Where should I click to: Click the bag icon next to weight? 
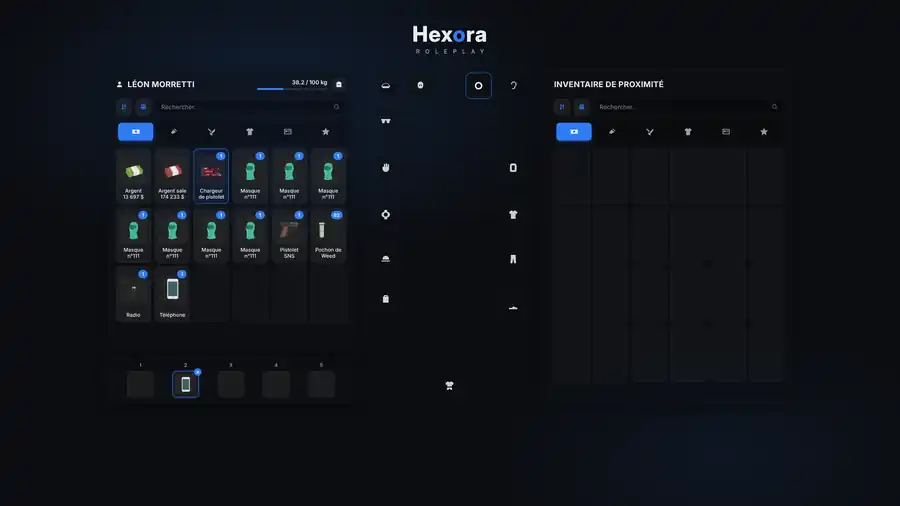coord(339,84)
